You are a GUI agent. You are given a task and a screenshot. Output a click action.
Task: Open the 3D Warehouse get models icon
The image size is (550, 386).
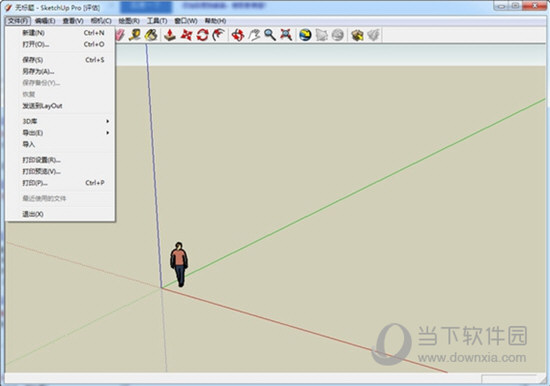pos(357,35)
